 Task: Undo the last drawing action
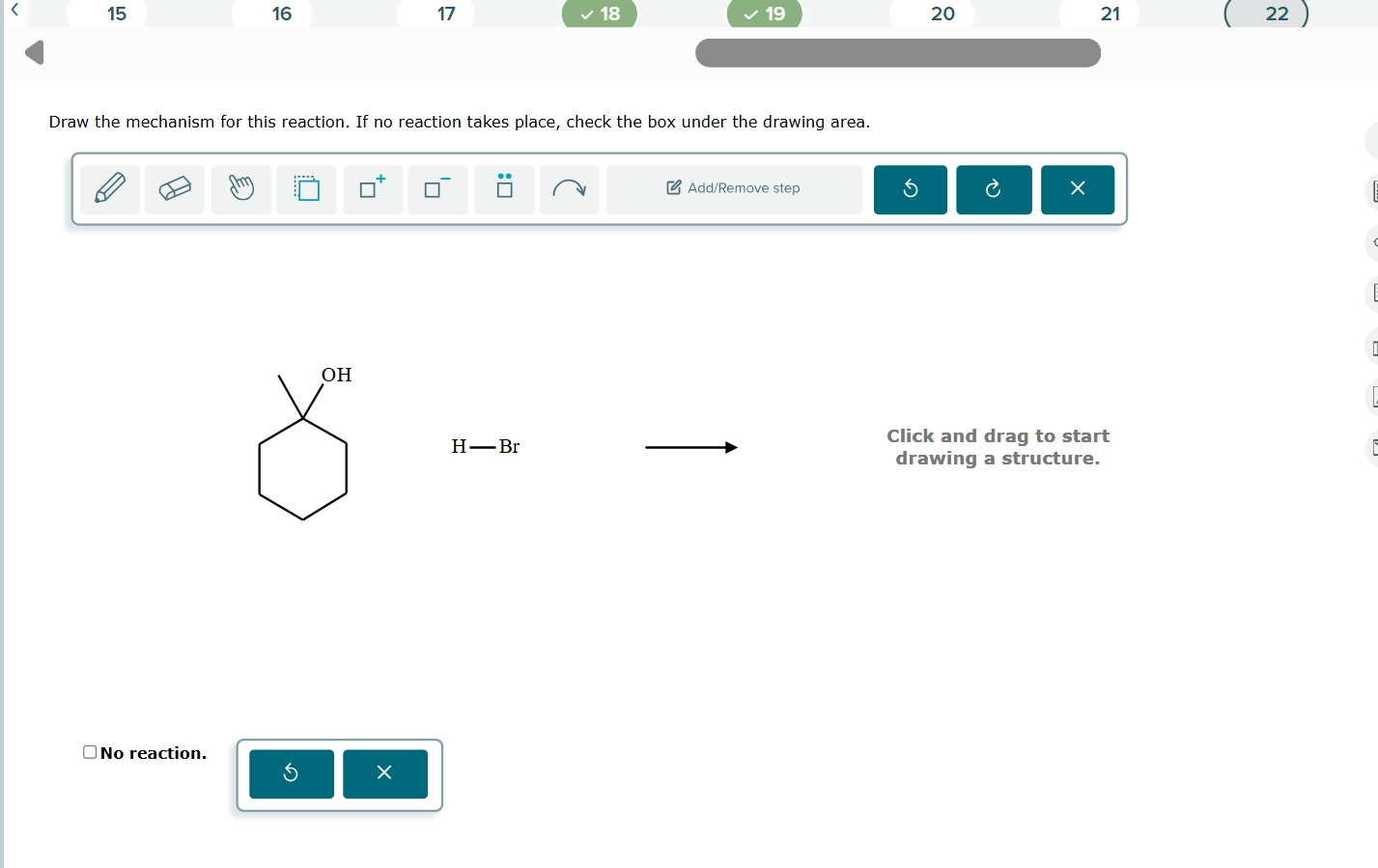[x=911, y=189]
